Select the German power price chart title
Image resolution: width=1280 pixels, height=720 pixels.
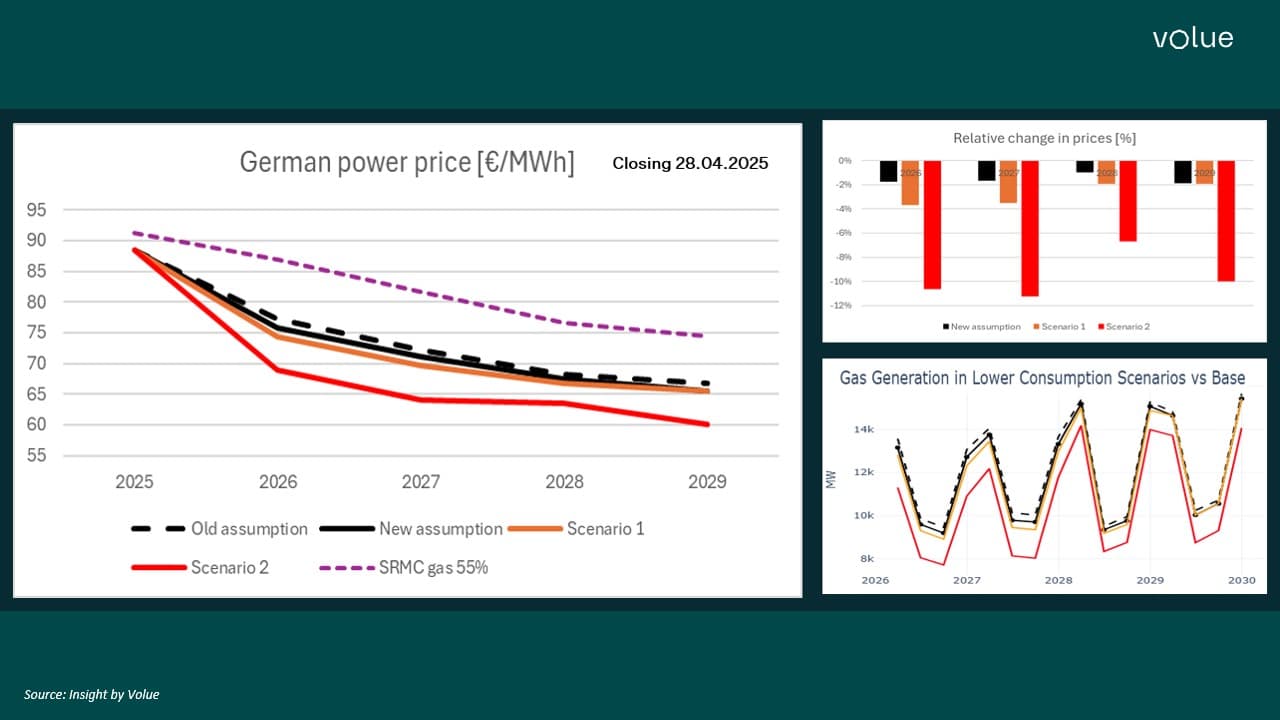pyautogui.click(x=406, y=163)
